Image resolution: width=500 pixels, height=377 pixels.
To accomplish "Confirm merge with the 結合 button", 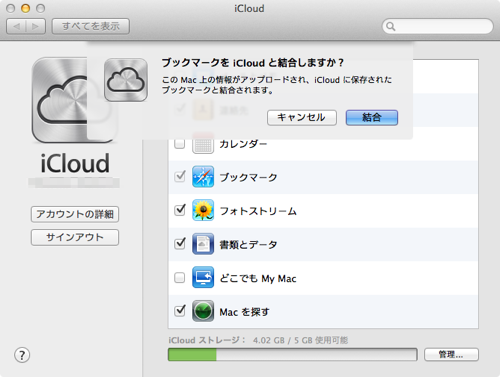I will (x=372, y=118).
